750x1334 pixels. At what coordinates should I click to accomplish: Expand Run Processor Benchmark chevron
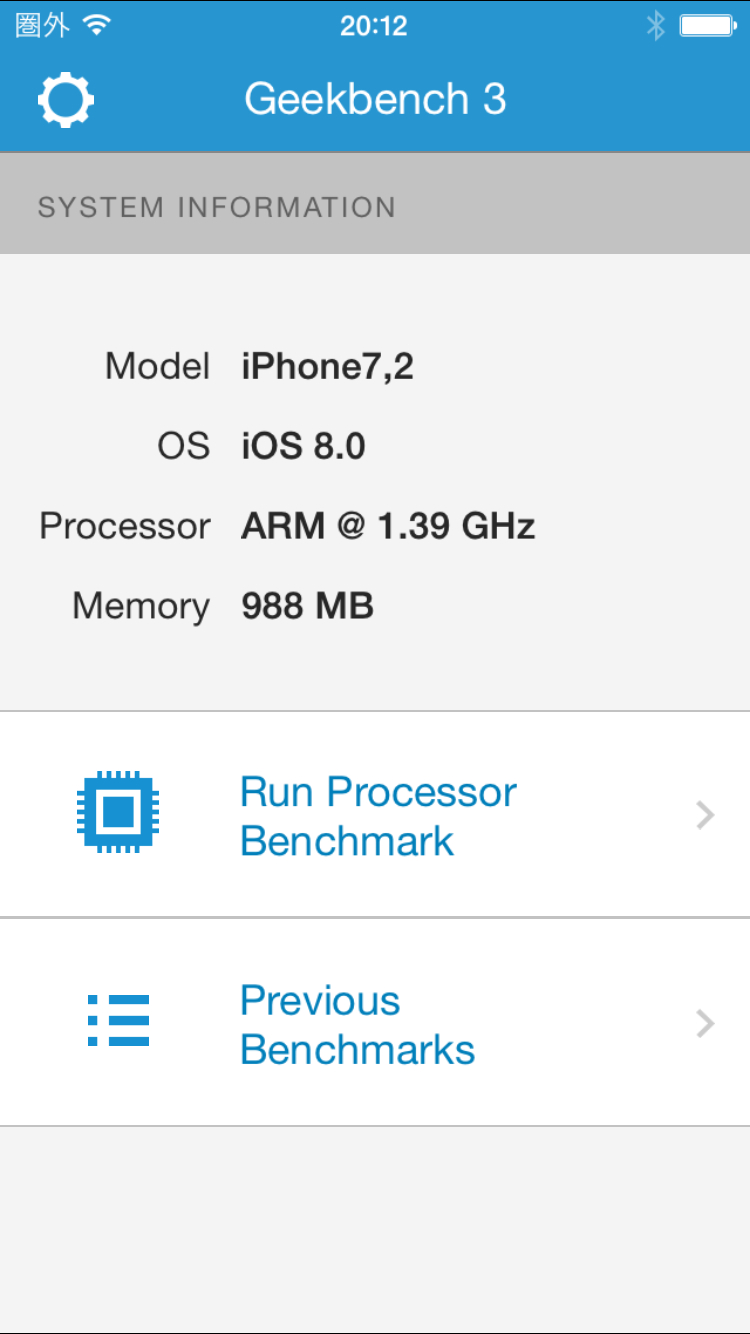pyautogui.click(x=705, y=816)
